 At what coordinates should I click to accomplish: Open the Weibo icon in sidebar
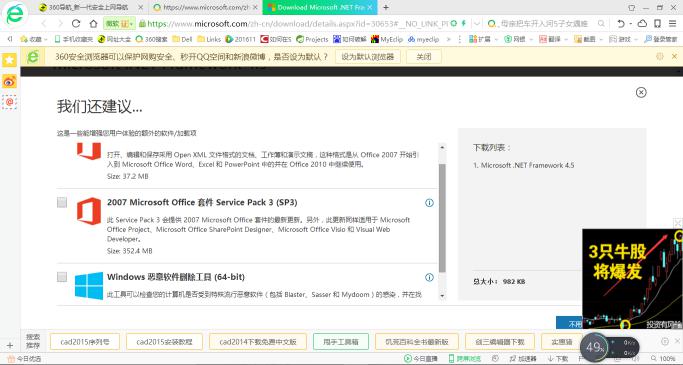(x=9, y=81)
